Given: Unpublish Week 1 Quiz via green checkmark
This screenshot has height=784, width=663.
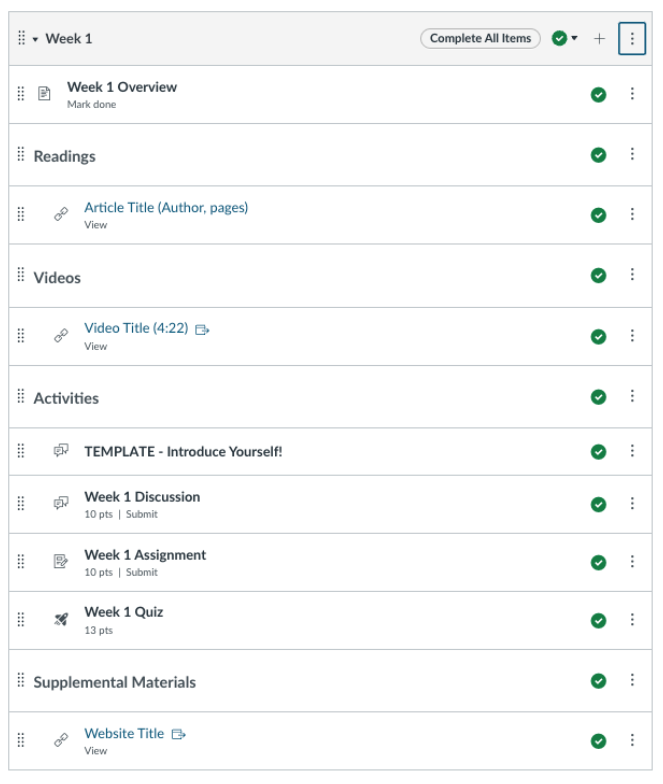Looking at the screenshot, I should pyautogui.click(x=598, y=620).
